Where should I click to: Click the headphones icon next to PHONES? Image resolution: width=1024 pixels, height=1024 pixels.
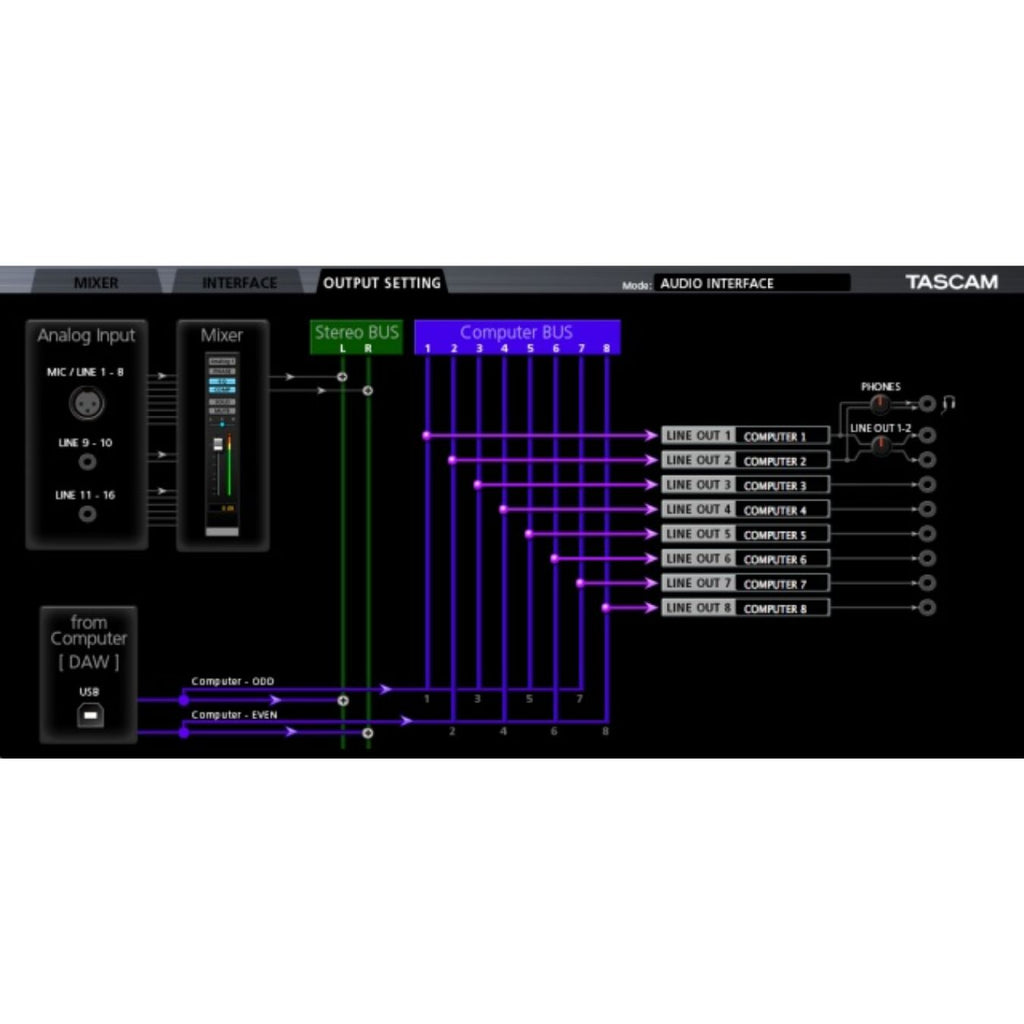pyautogui.click(x=949, y=404)
